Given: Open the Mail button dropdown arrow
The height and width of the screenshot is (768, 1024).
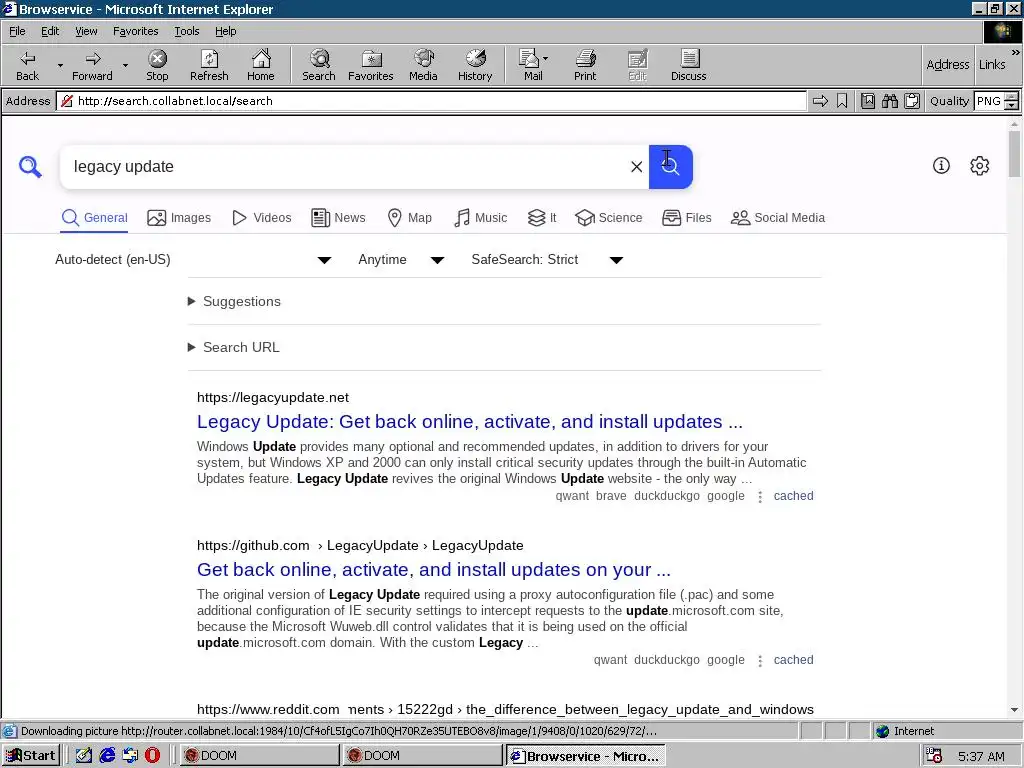Looking at the screenshot, I should coord(545,59).
